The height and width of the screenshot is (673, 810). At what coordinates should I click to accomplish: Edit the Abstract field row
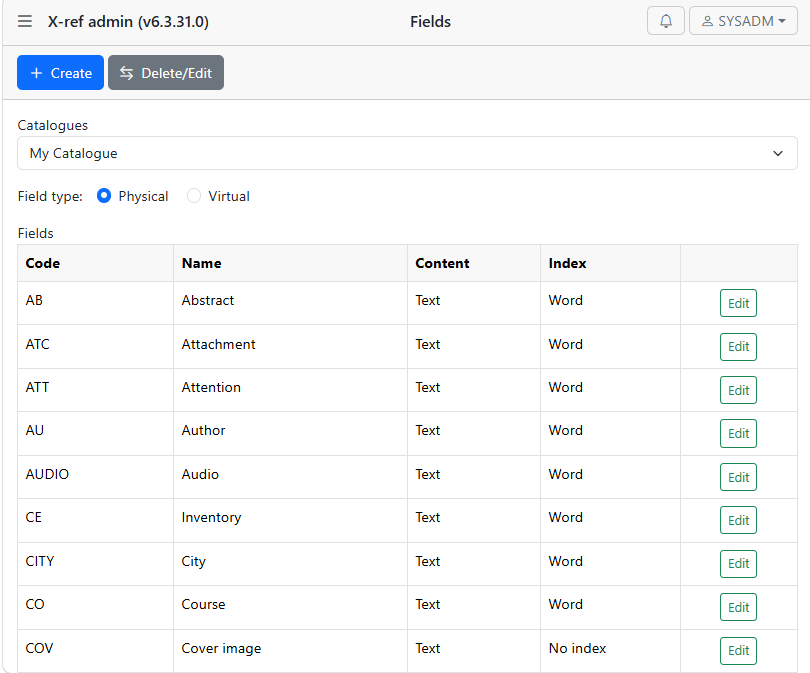(738, 303)
